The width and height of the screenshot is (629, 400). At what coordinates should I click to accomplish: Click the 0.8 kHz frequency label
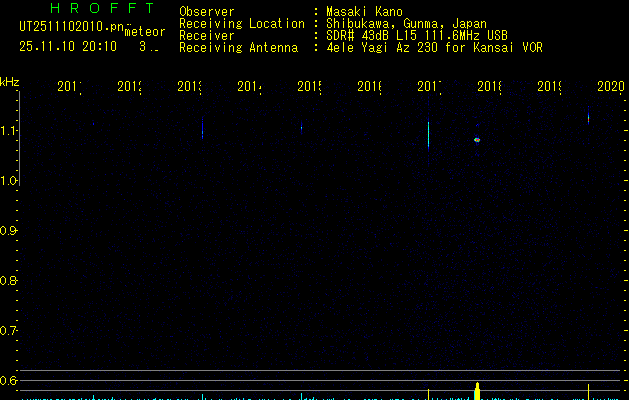coord(8,280)
